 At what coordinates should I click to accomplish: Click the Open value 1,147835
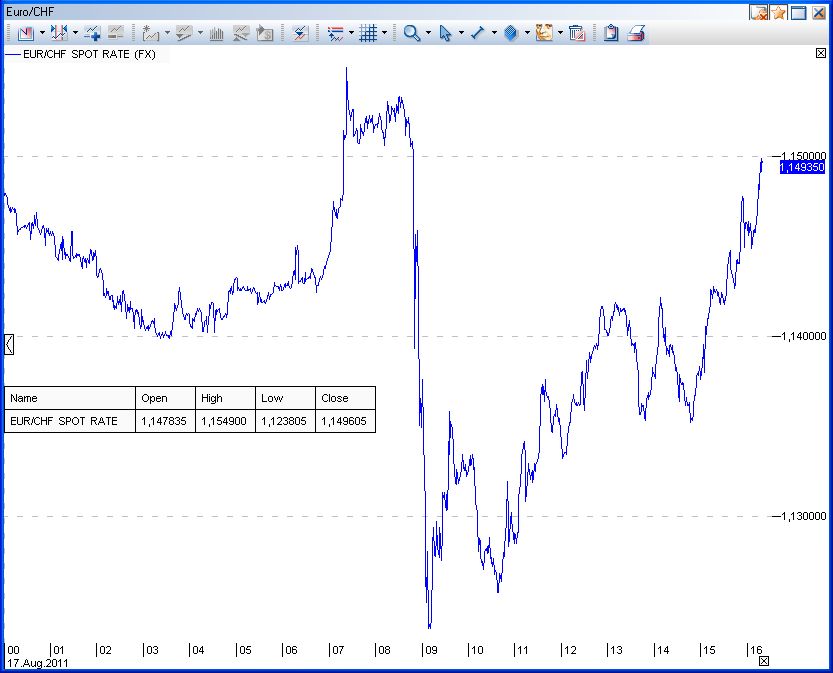point(164,421)
